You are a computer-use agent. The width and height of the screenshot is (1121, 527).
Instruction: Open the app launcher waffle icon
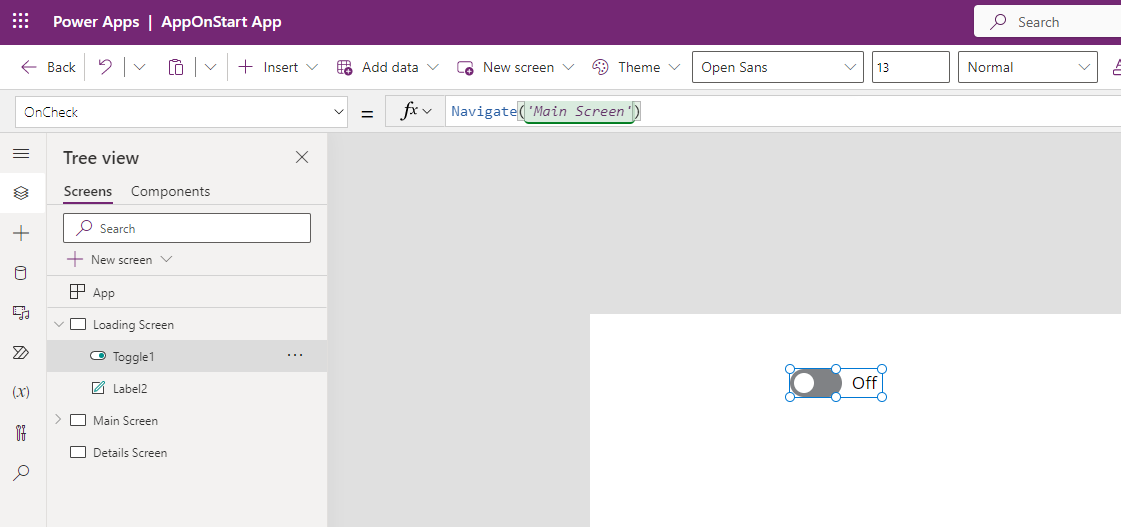[21, 21]
